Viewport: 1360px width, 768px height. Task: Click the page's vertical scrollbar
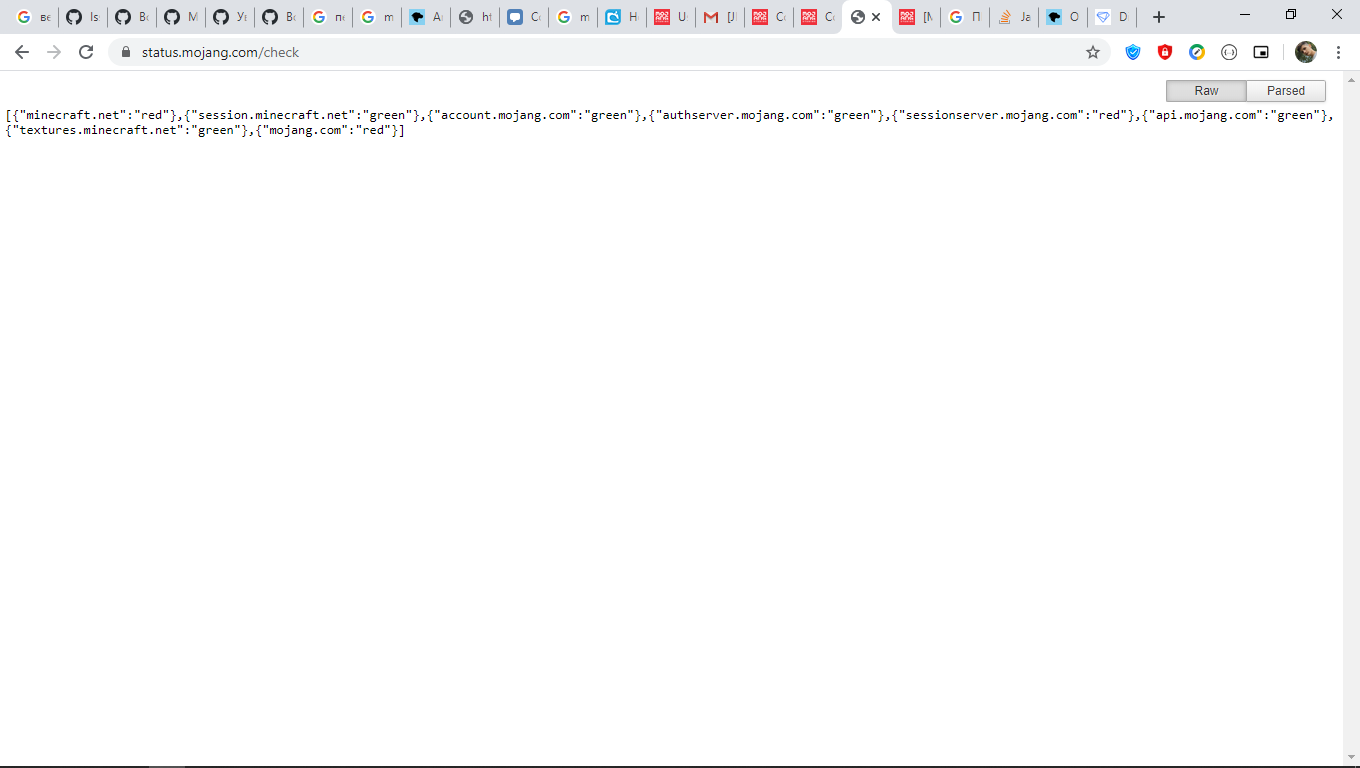click(1351, 418)
